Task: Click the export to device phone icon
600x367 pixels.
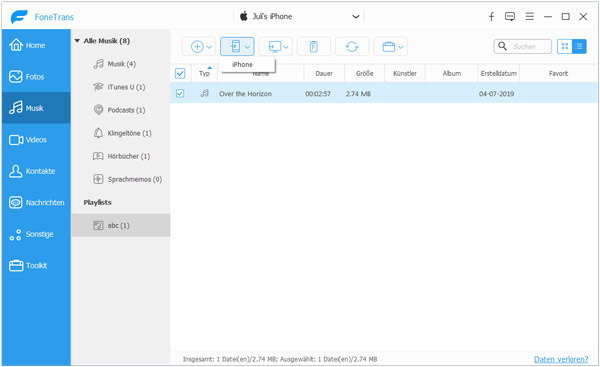Action: pyautogui.click(x=235, y=46)
